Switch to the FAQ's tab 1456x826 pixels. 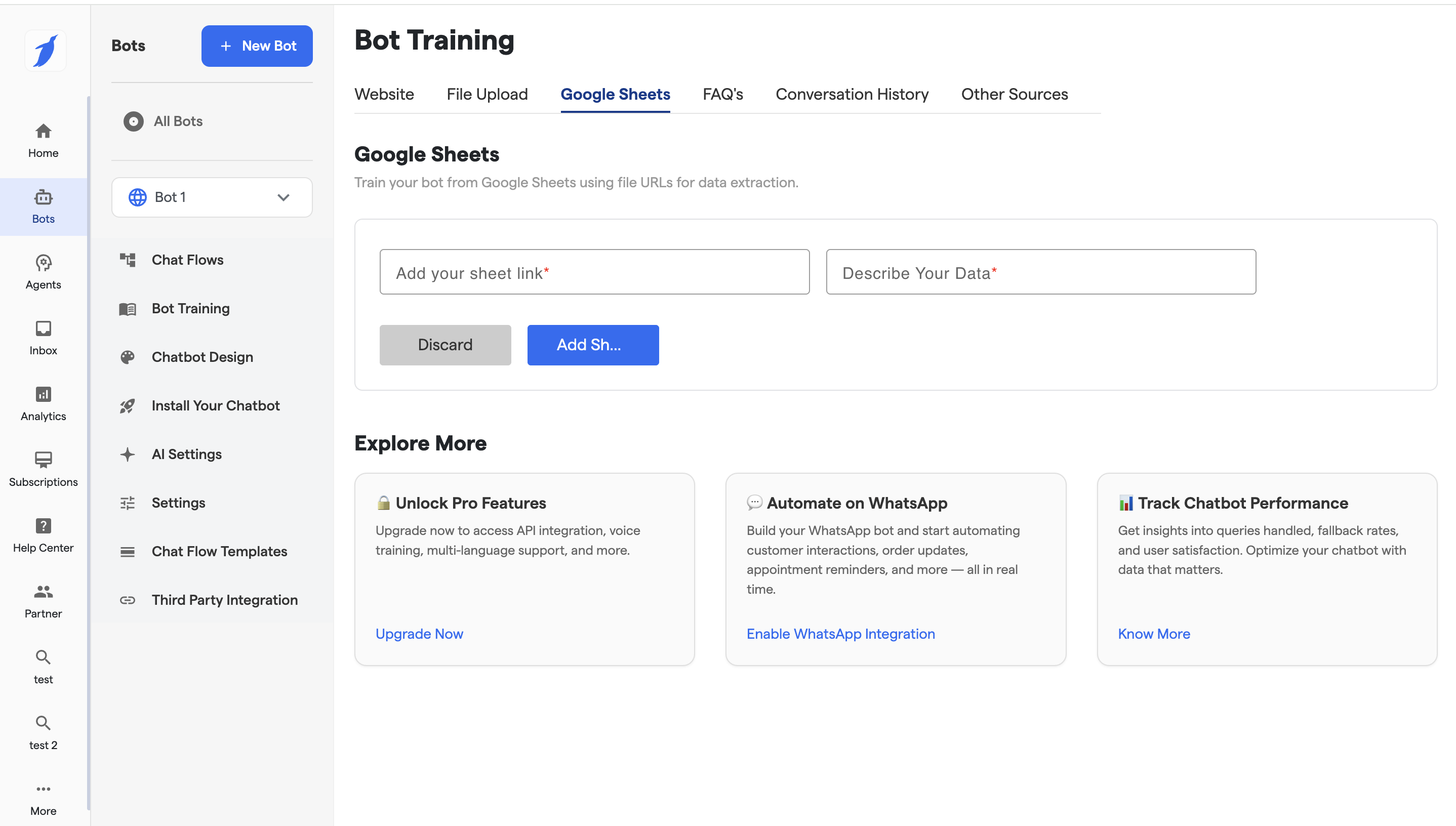pyautogui.click(x=722, y=94)
